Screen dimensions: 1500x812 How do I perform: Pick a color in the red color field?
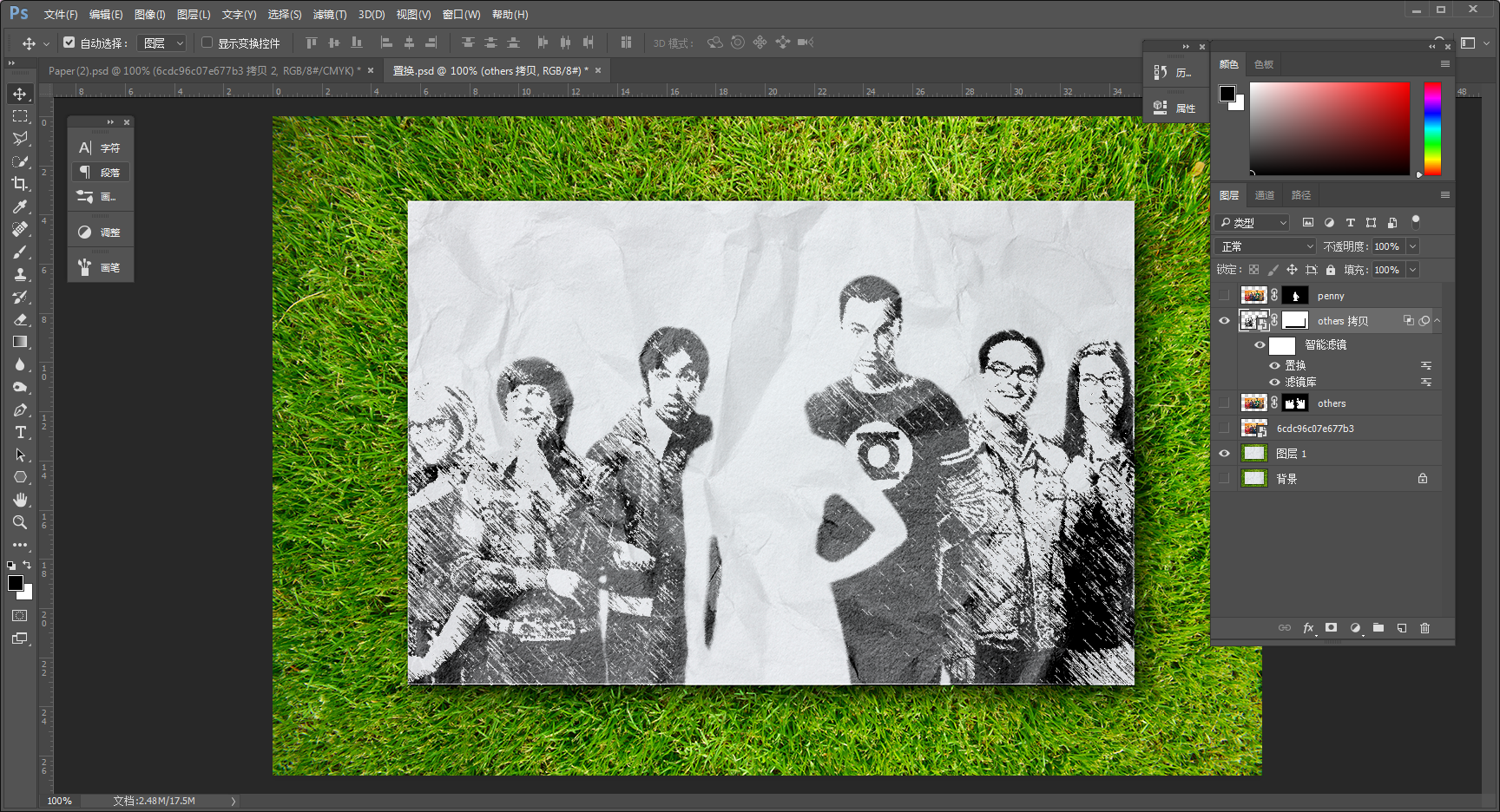[1330, 129]
